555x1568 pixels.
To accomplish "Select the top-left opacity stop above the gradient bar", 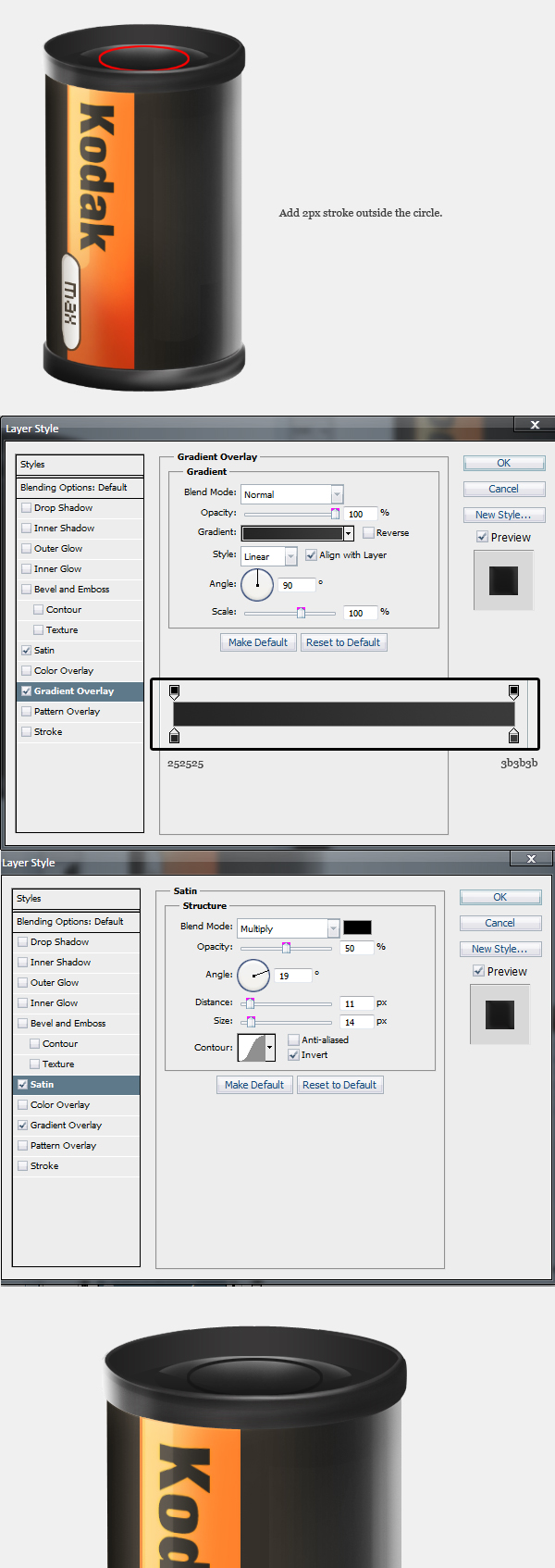I will pyautogui.click(x=174, y=691).
